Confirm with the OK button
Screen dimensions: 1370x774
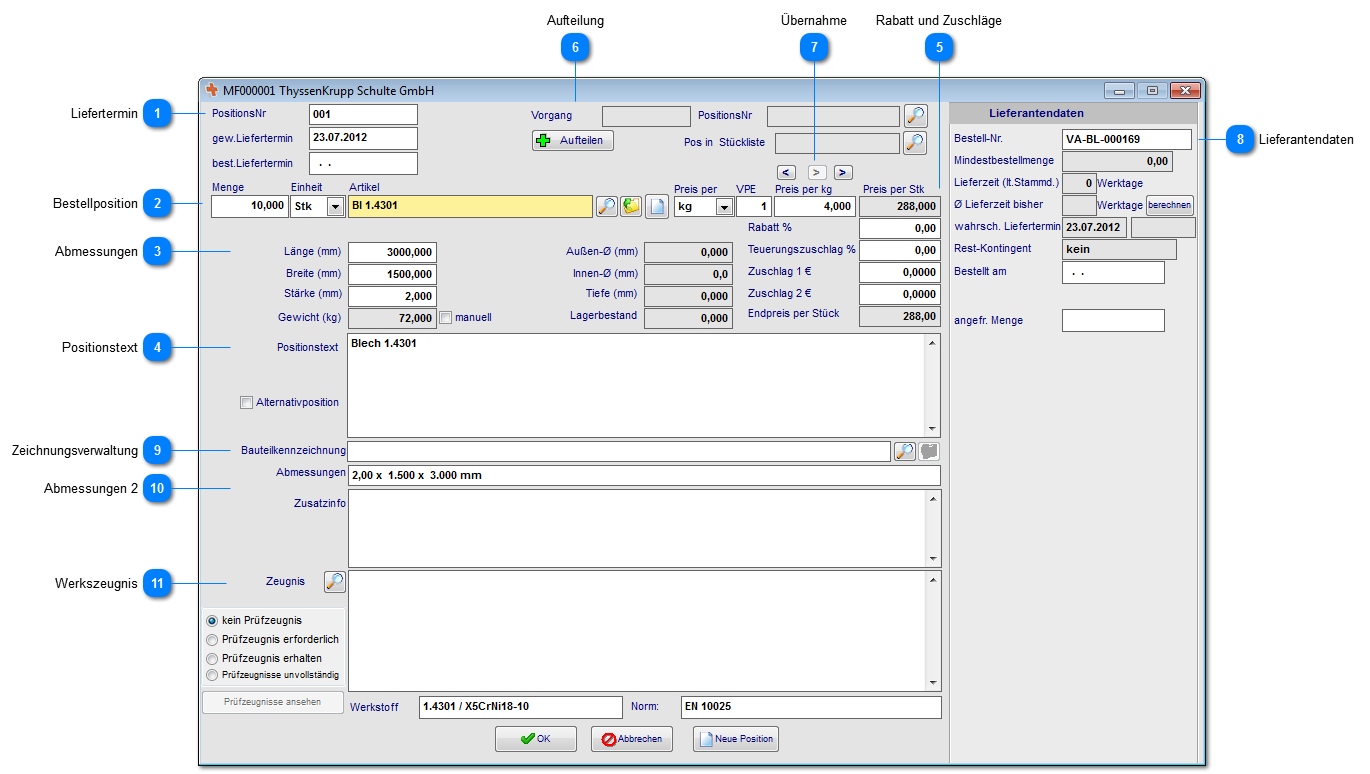[x=536, y=739]
